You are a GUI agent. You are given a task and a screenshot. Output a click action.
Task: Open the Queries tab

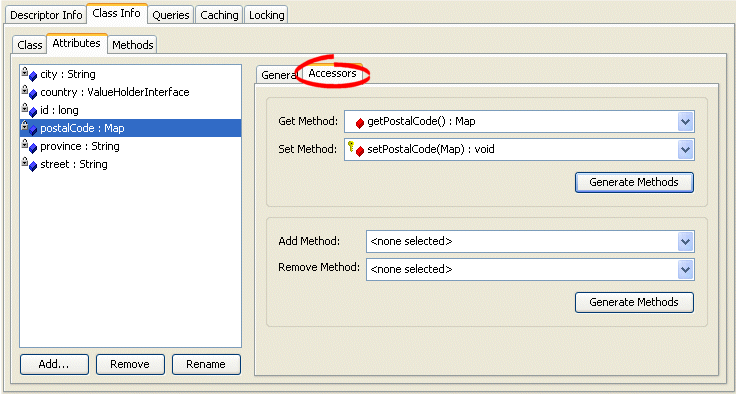tap(171, 15)
